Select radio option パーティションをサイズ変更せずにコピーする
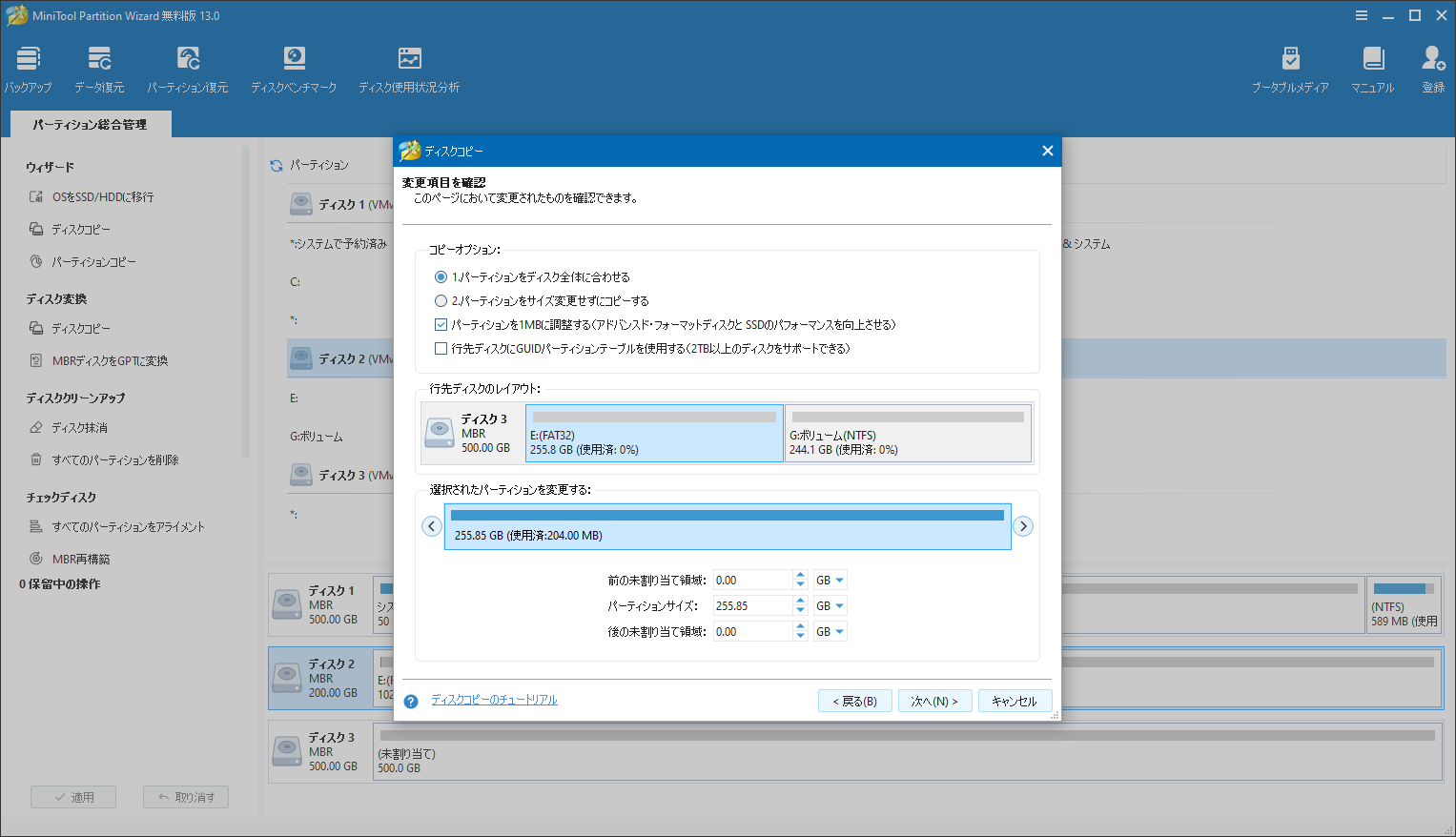1456x837 pixels. [441, 300]
